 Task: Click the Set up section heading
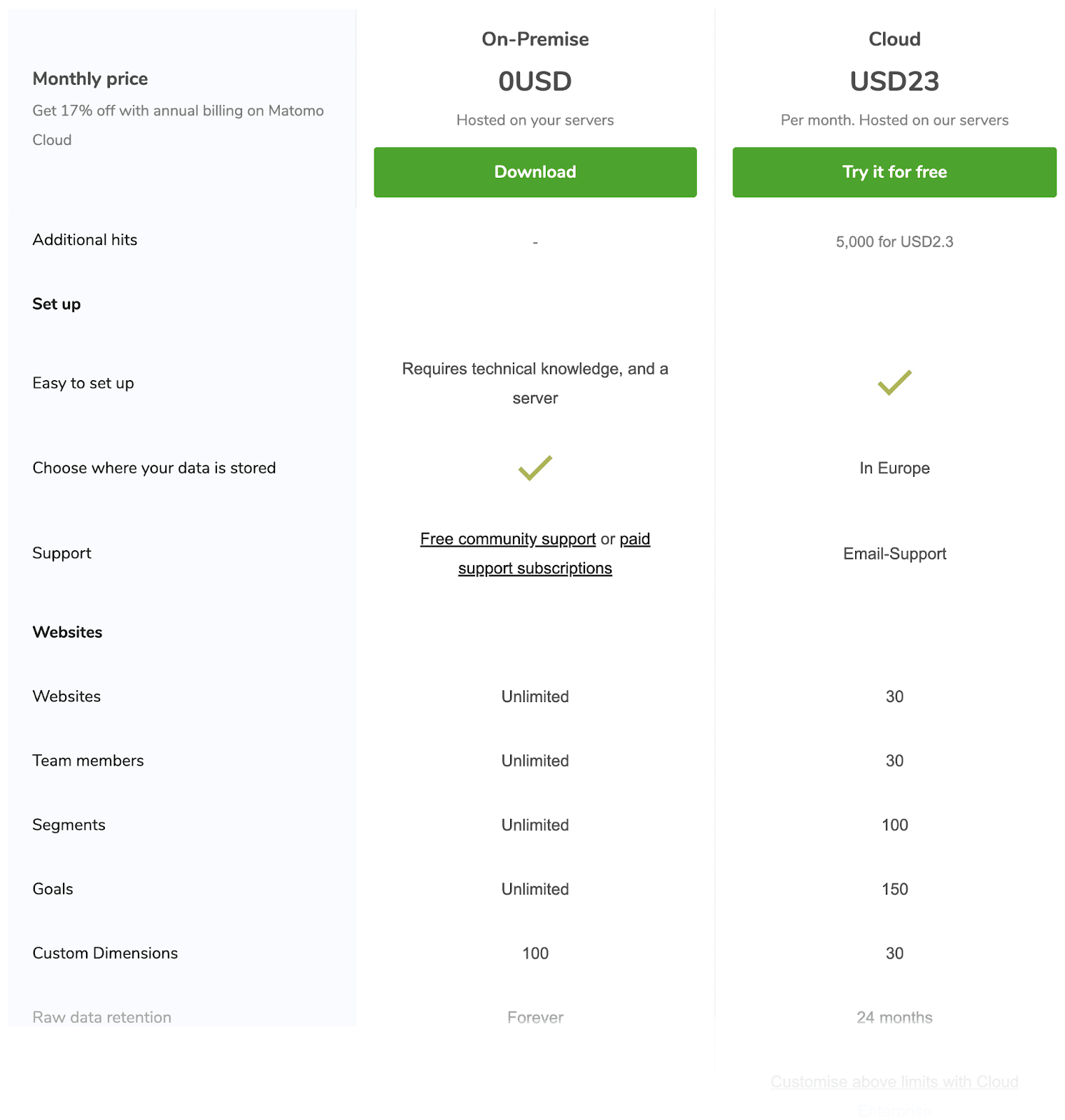[x=56, y=303]
